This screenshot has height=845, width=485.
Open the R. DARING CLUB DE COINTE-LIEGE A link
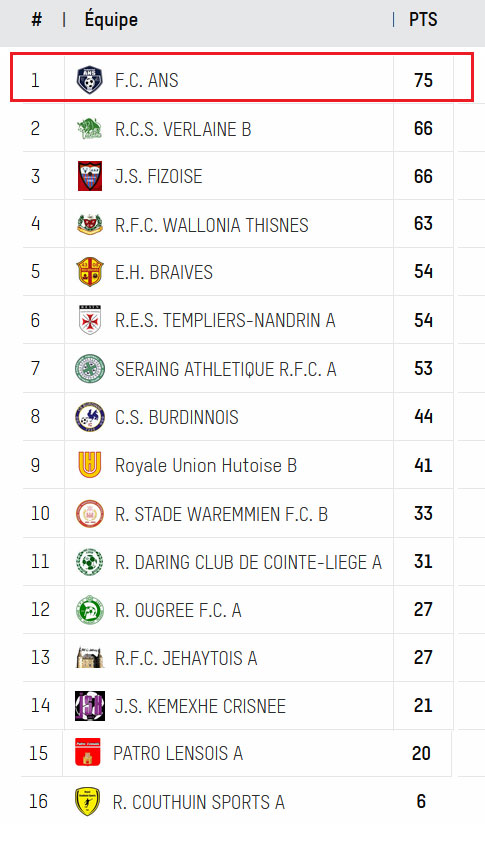[x=248, y=562]
